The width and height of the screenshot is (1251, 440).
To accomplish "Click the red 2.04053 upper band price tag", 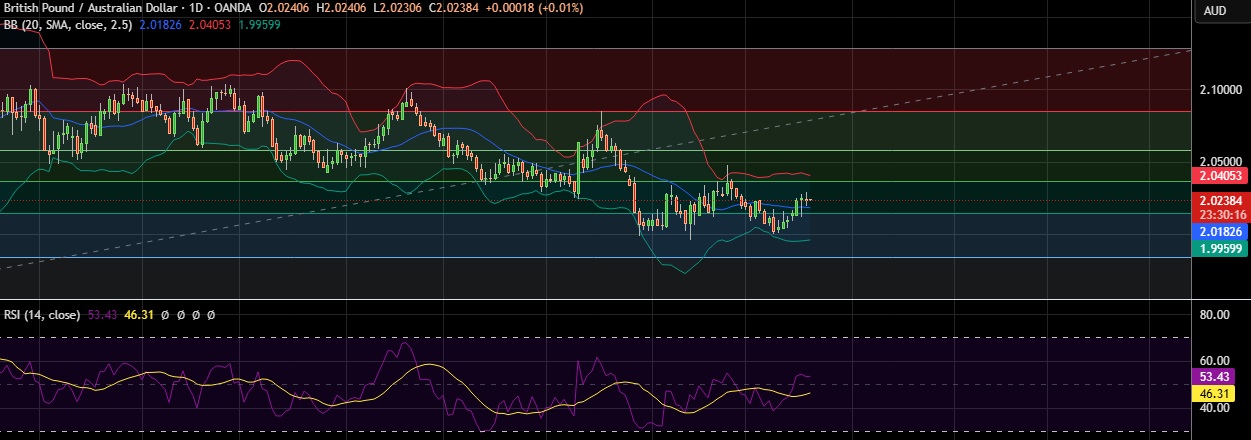I will pyautogui.click(x=1220, y=175).
